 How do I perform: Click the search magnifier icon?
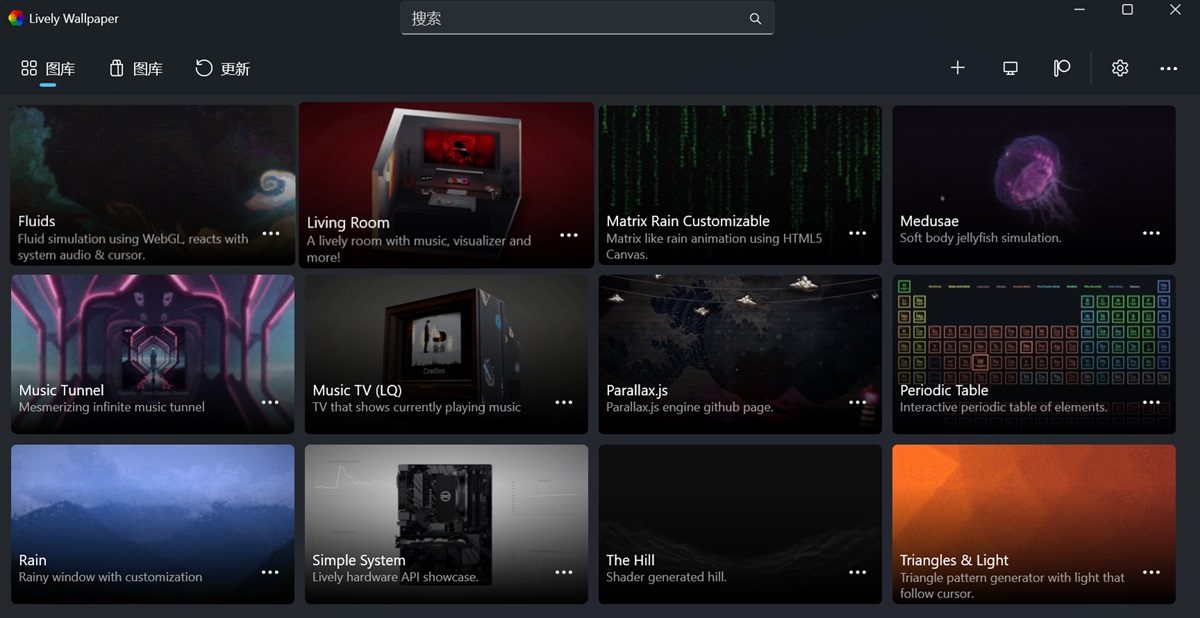coord(755,19)
